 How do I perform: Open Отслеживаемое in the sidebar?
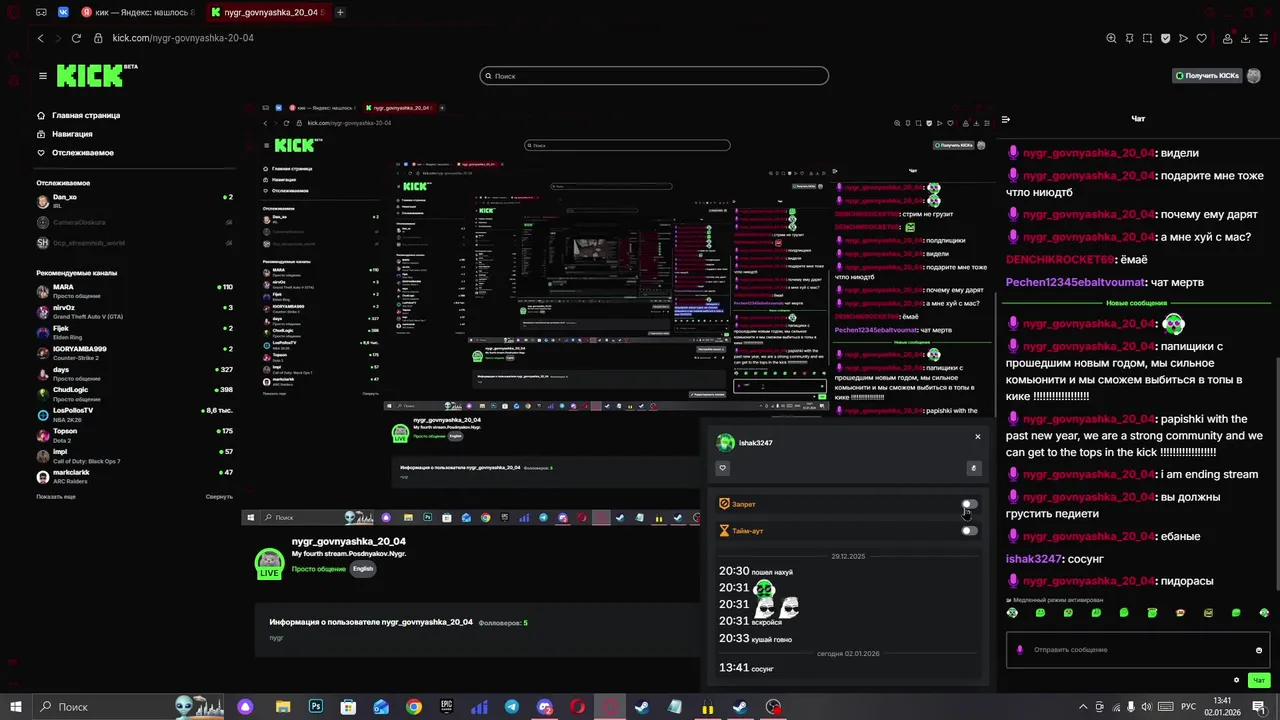75,153
